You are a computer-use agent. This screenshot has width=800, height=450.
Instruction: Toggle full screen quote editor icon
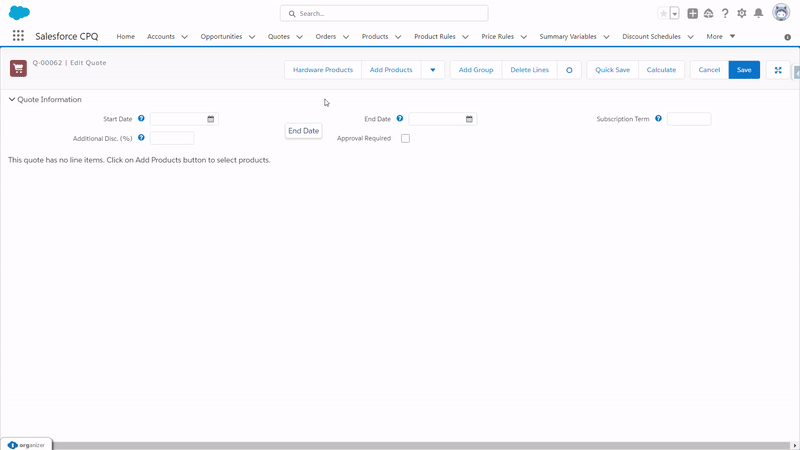(x=778, y=70)
